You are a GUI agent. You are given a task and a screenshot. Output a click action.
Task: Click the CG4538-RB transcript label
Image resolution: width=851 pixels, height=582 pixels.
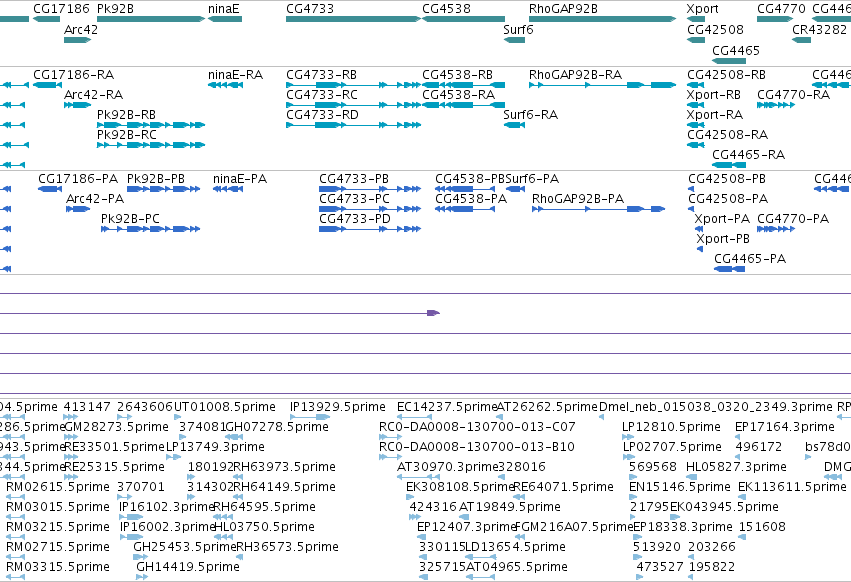point(458,74)
